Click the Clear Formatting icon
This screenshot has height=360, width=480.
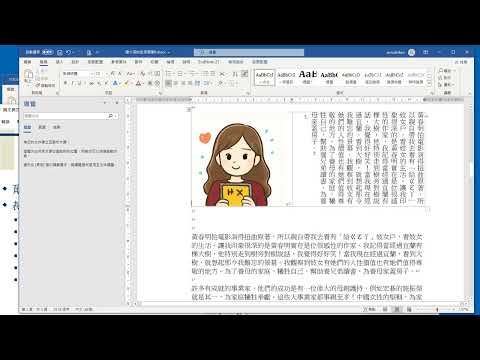[x=143, y=73]
